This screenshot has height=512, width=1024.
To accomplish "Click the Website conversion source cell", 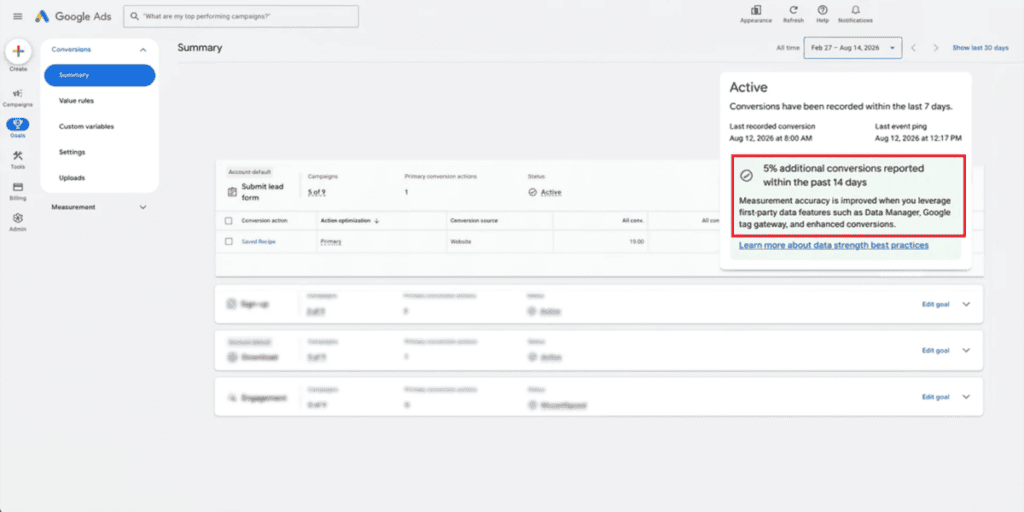I will click(460, 241).
